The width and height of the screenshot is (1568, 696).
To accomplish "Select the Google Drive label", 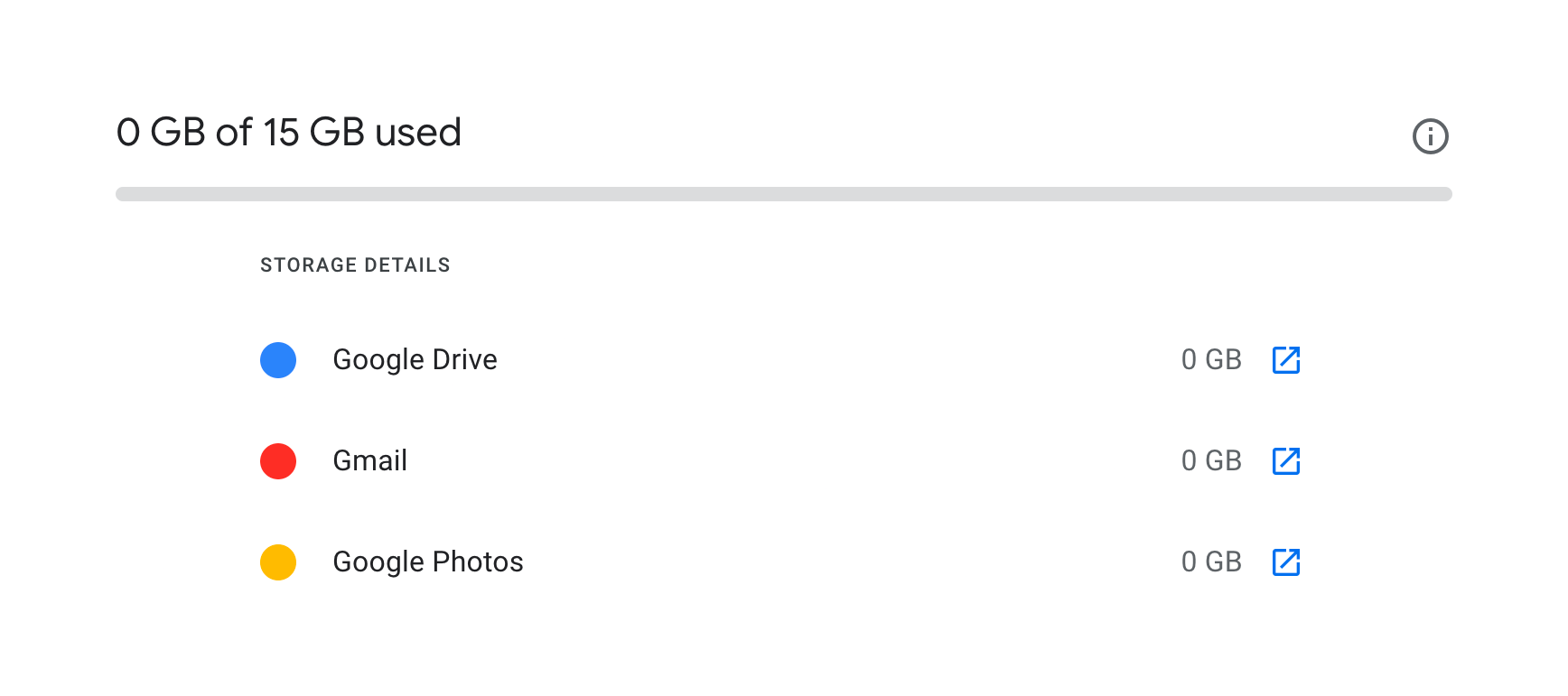I will (415, 360).
